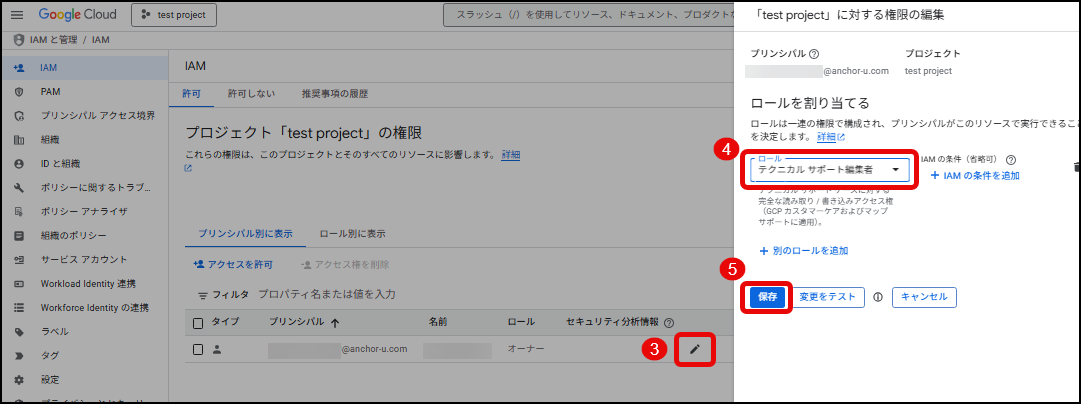Click the help icon next to IAM の条件
Screen dimensions: 1081x404
tap(1011, 159)
